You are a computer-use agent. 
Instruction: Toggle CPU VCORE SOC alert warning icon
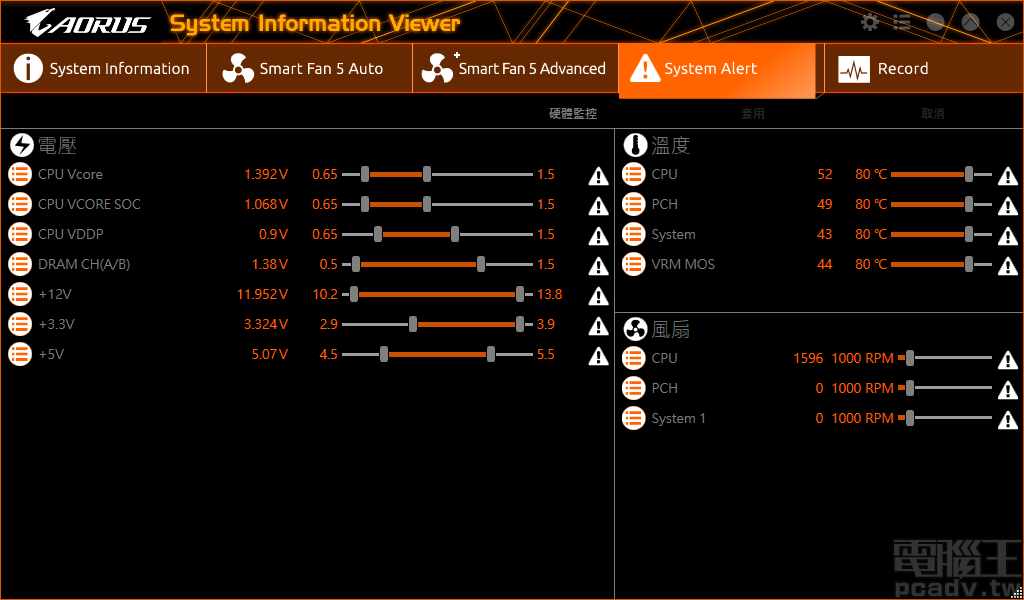coord(598,206)
